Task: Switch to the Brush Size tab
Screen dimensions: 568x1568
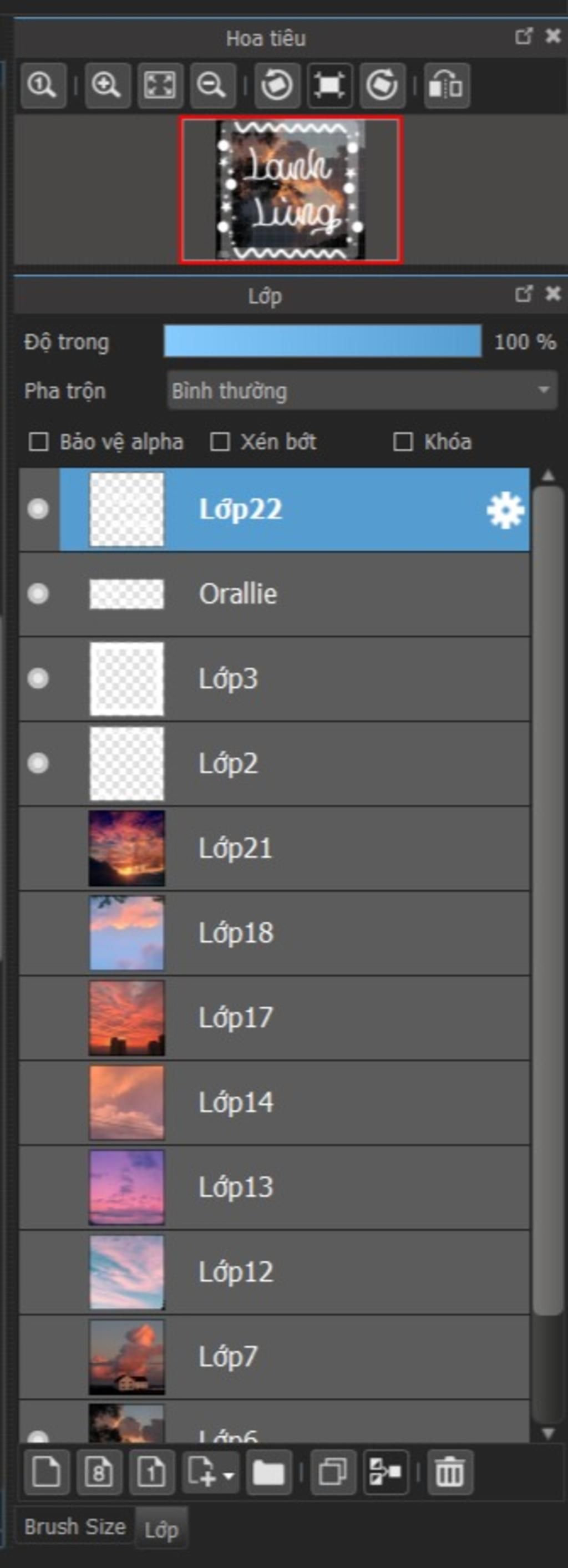Action: (x=74, y=1526)
